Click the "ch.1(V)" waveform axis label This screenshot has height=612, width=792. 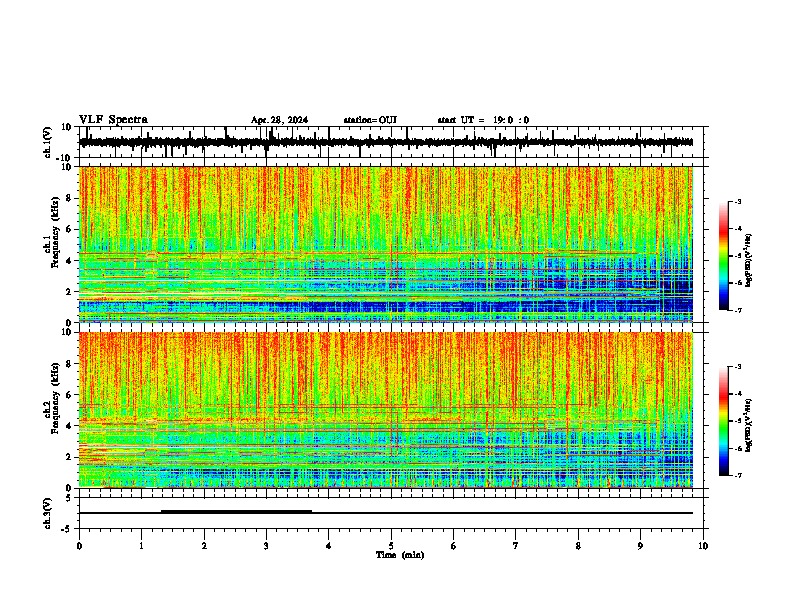coord(48,142)
